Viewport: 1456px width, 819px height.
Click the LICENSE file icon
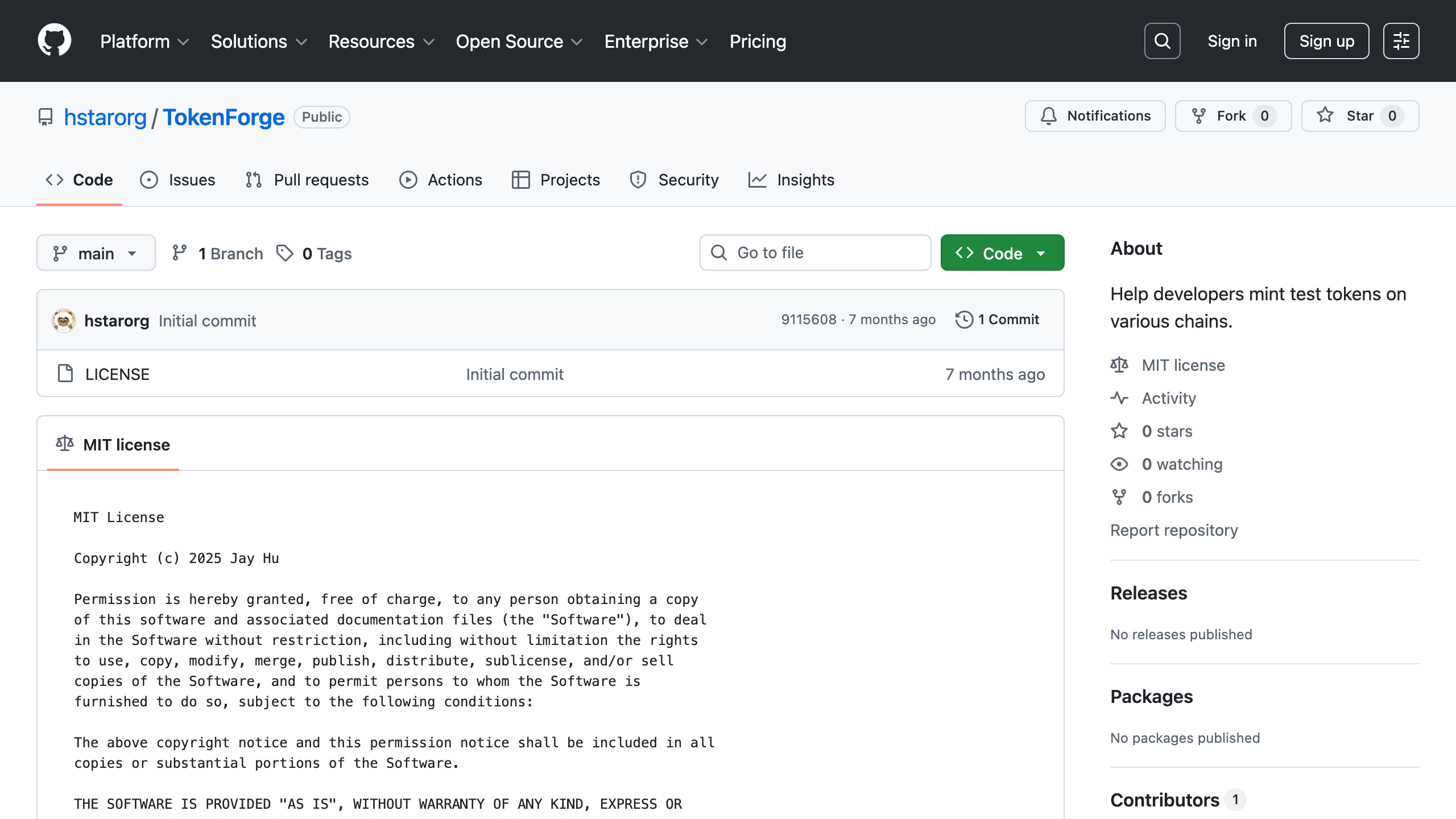65,374
